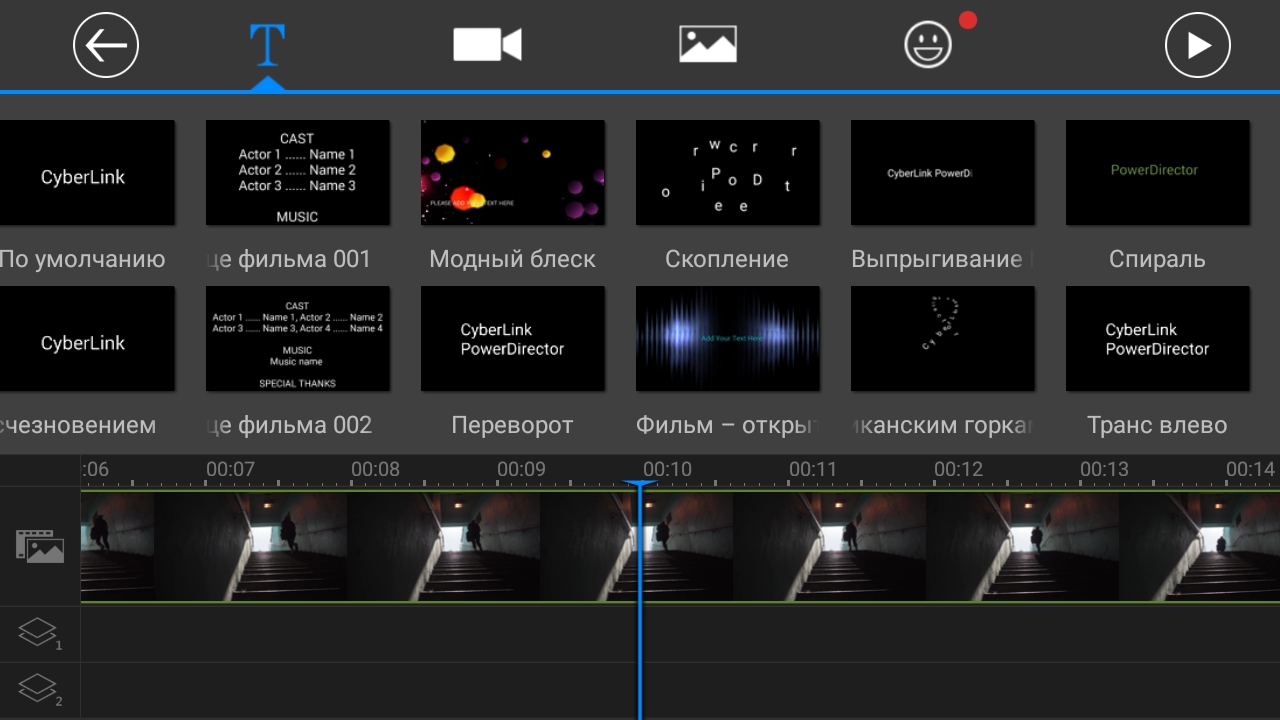
Task: Choose the 'фильма 002' credits template
Action: [297, 339]
